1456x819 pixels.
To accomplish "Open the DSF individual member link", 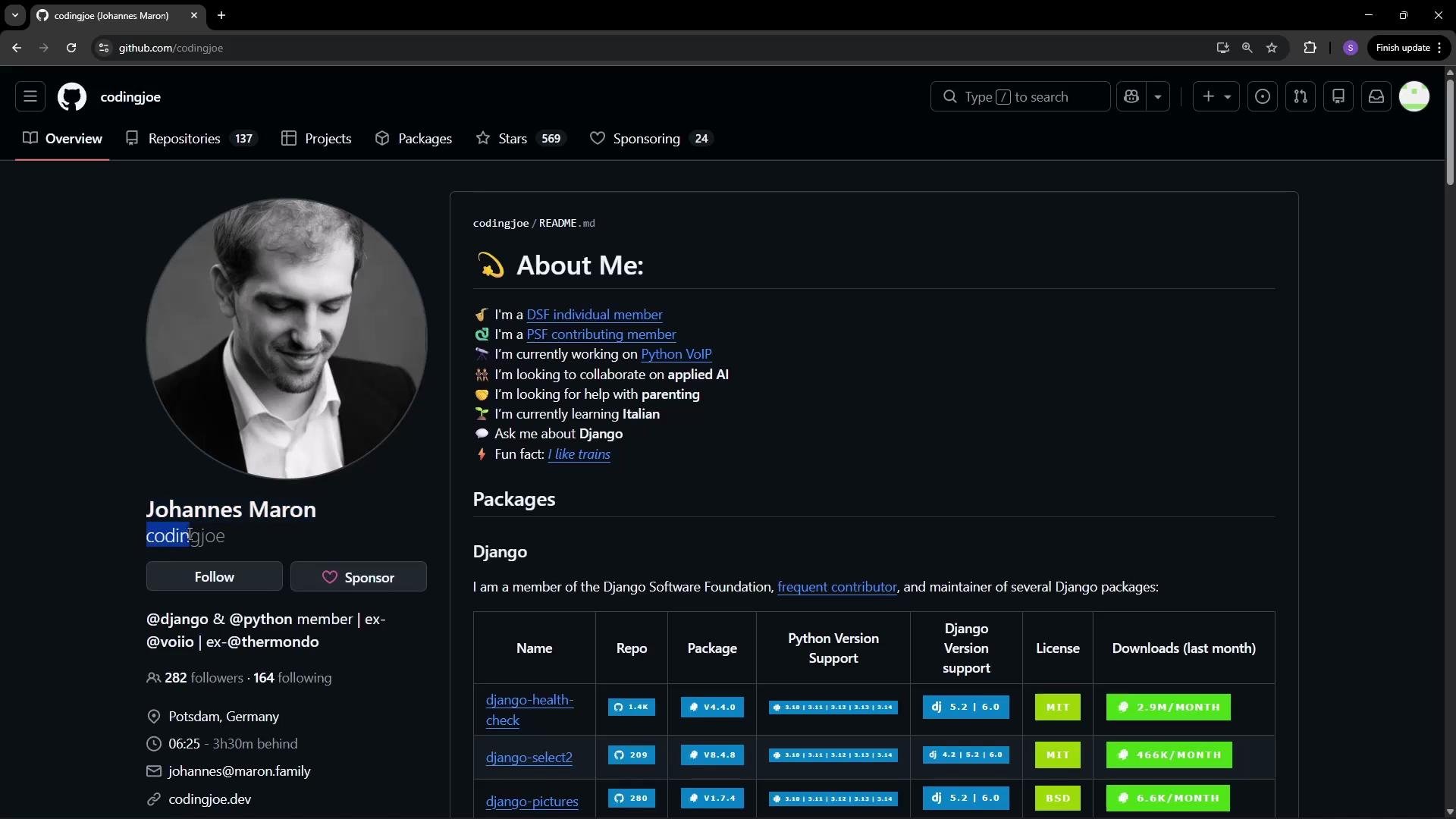I will (595, 315).
